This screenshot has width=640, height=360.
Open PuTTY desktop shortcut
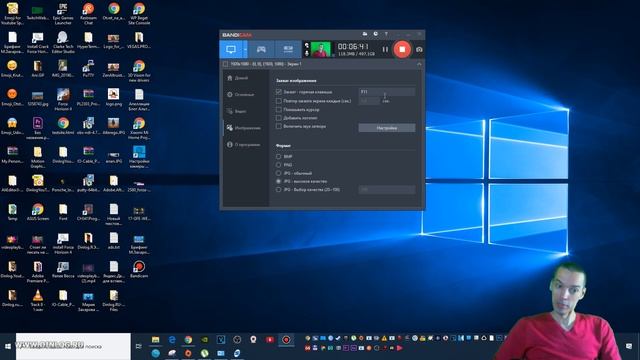[88, 69]
